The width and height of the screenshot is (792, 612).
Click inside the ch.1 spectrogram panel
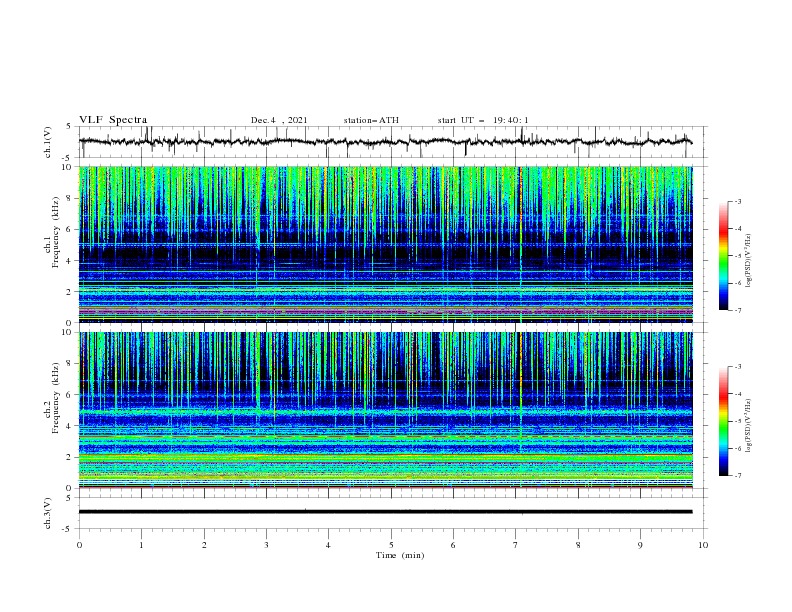(x=385, y=244)
